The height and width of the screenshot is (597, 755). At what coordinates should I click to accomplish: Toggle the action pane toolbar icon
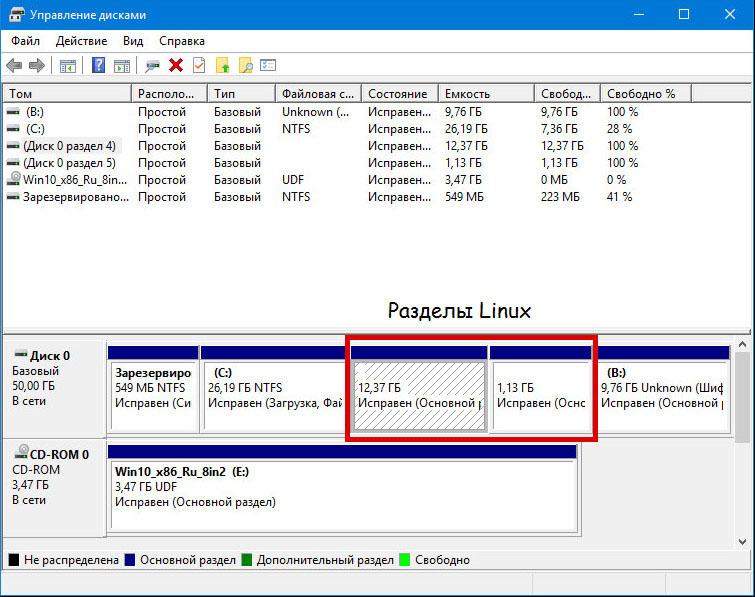pyautogui.click(x=122, y=65)
